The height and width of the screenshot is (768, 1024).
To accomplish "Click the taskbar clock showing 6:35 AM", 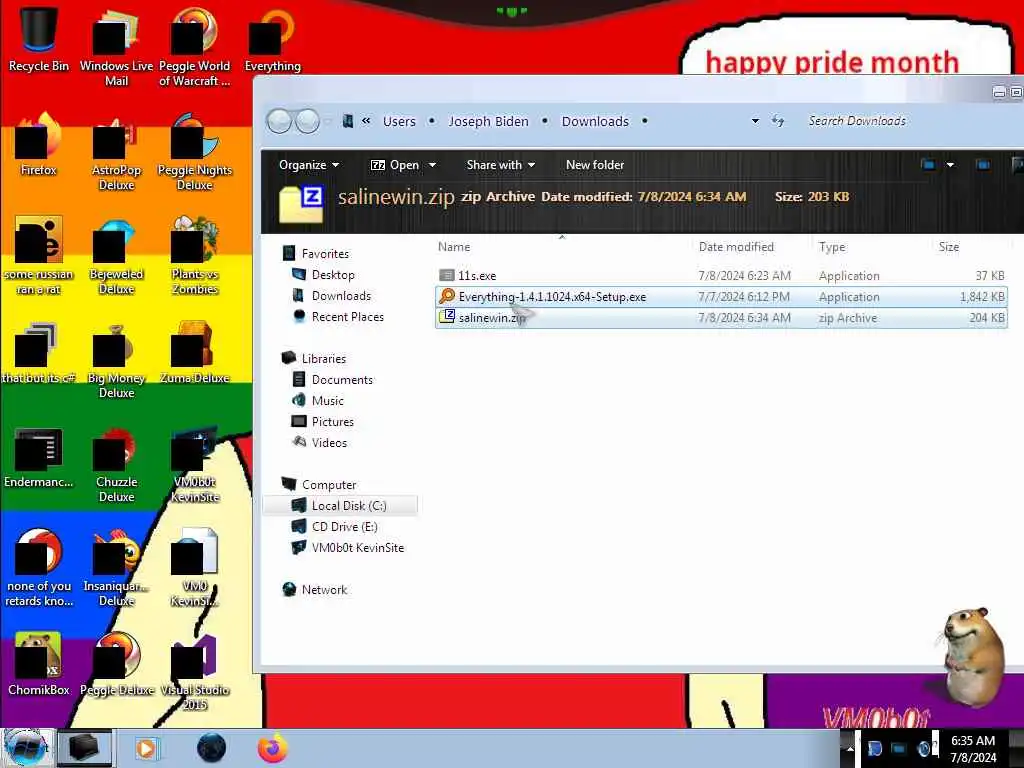I will [x=973, y=748].
